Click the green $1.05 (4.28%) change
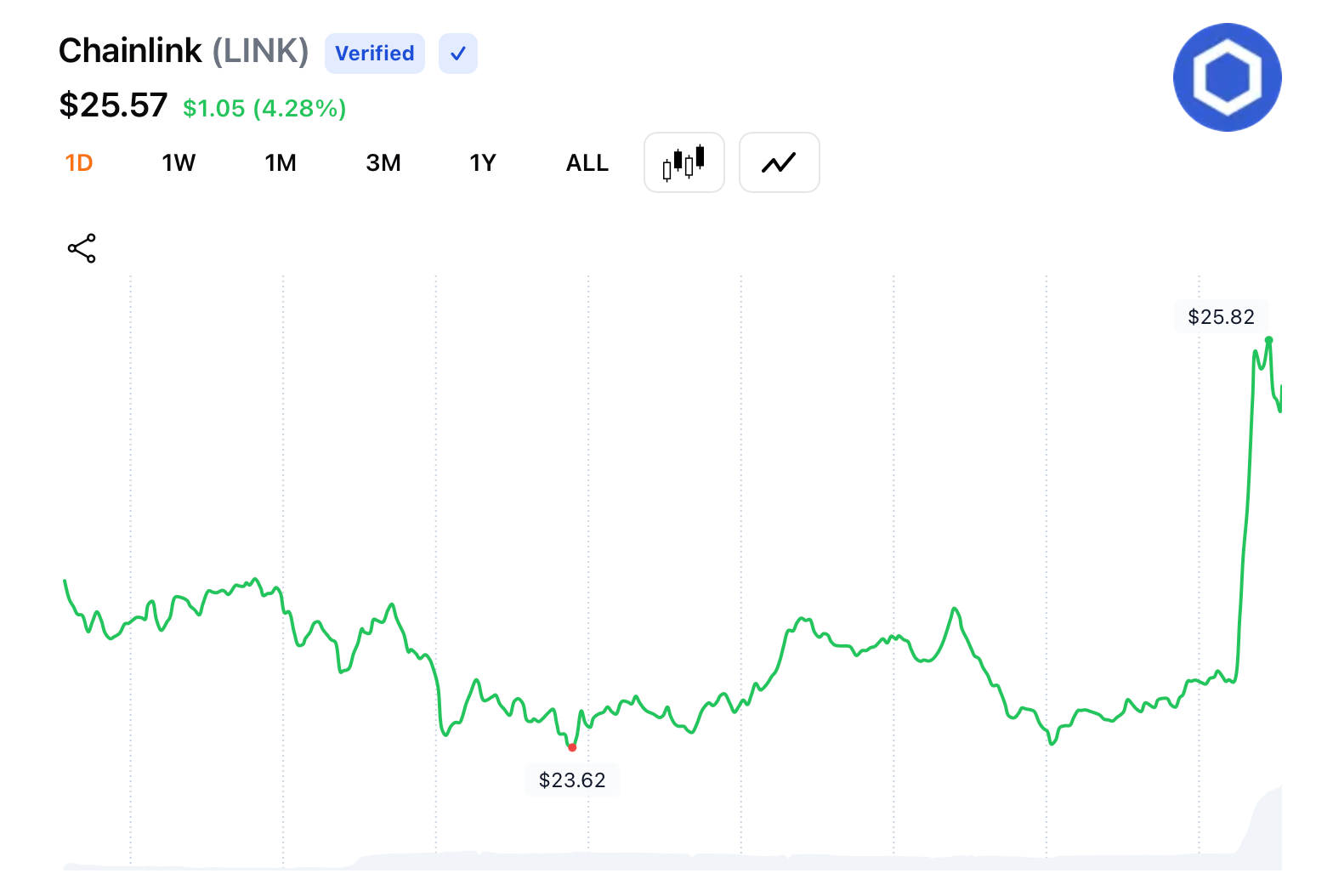The height and width of the screenshot is (896, 1333). (264, 108)
